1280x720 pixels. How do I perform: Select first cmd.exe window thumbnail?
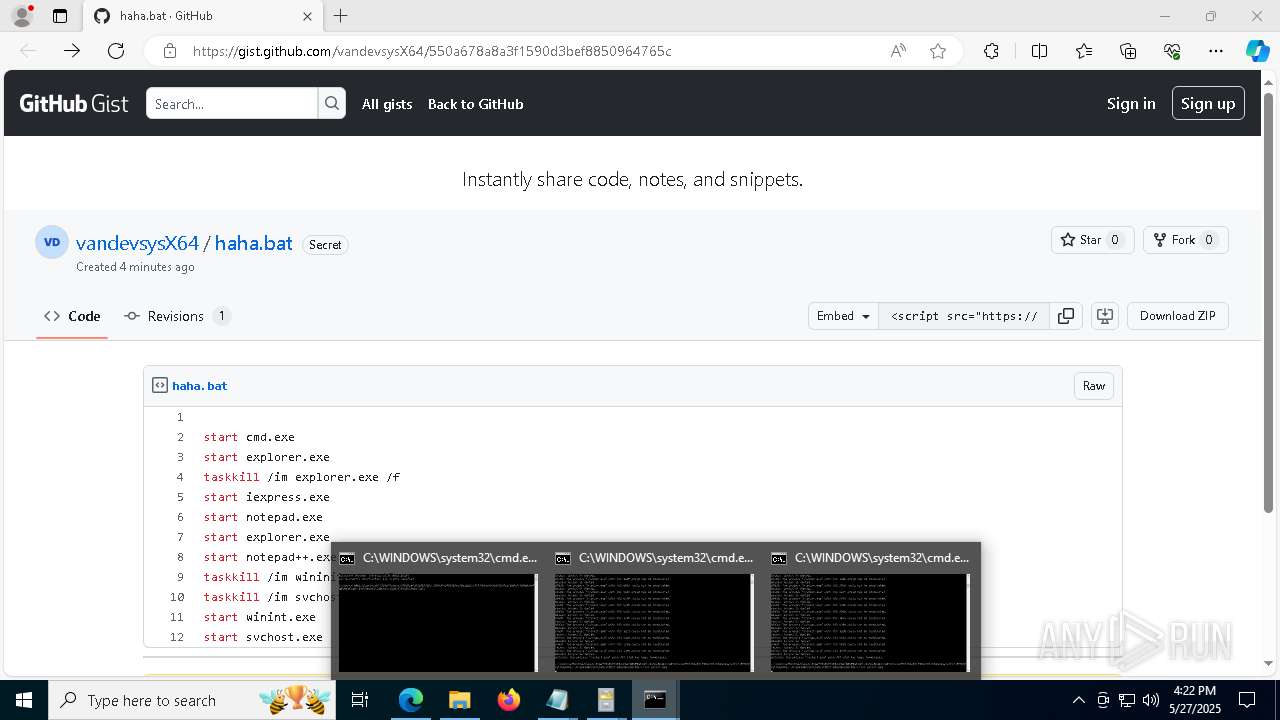click(x=437, y=609)
